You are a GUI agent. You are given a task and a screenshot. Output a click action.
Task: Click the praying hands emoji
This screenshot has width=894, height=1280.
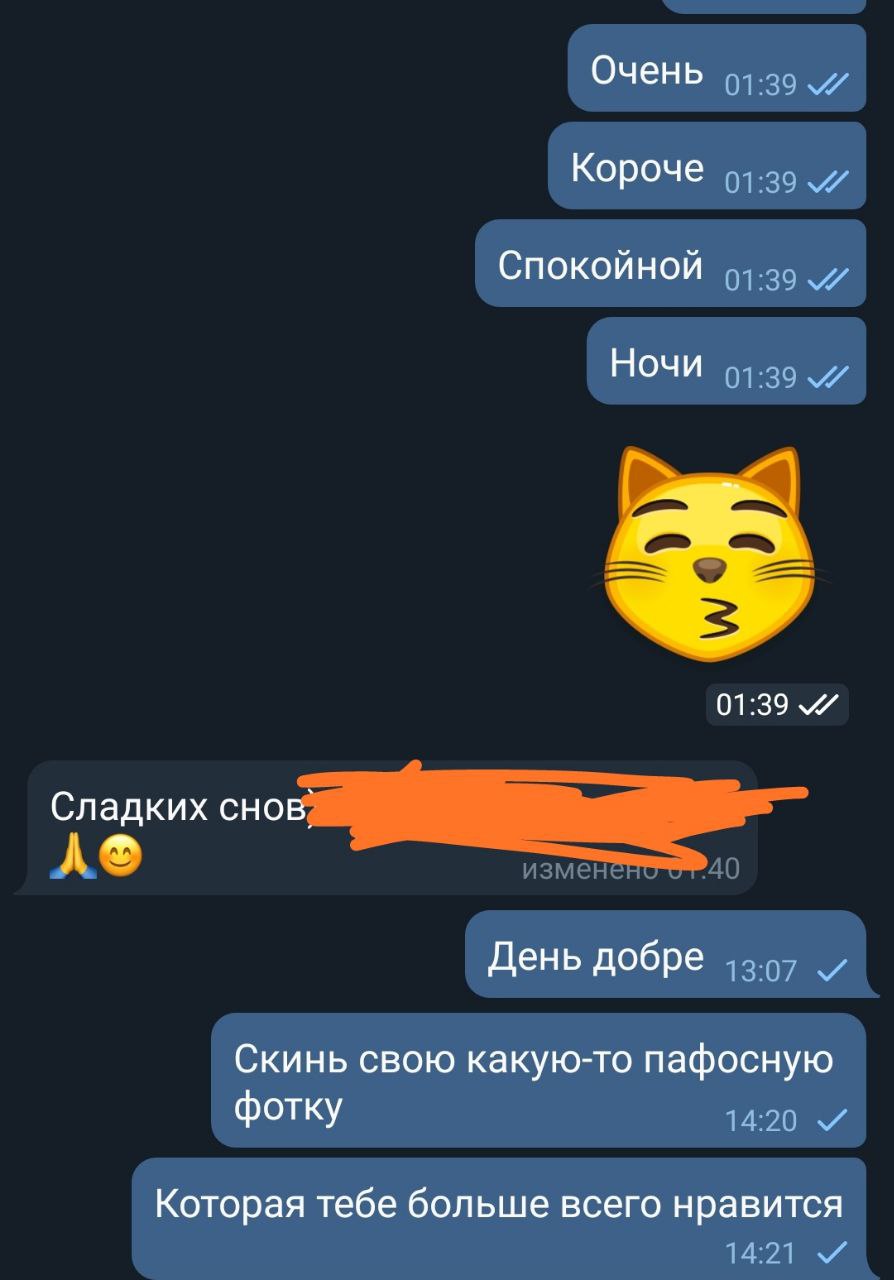pyautogui.click(x=72, y=856)
